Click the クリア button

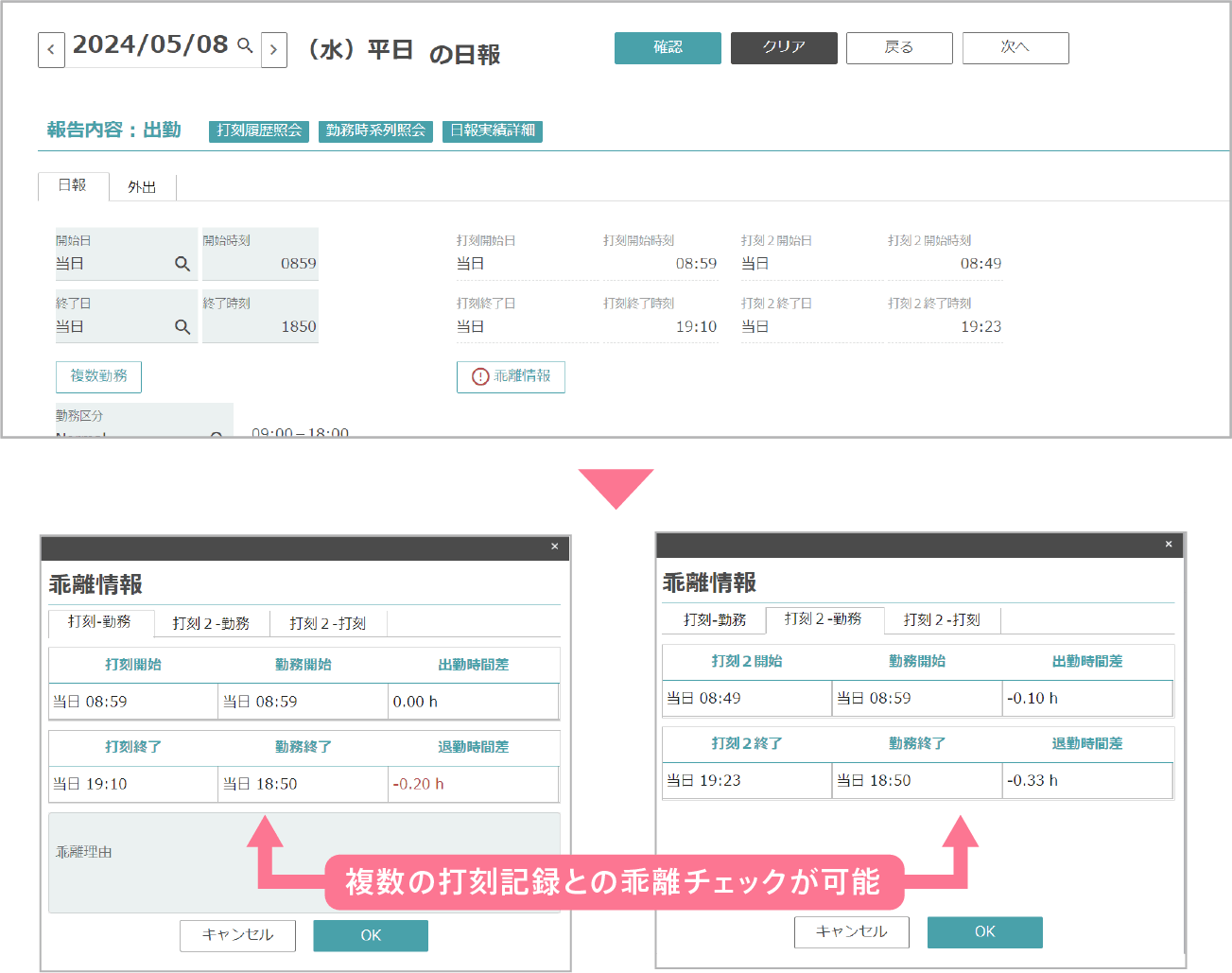tap(784, 48)
